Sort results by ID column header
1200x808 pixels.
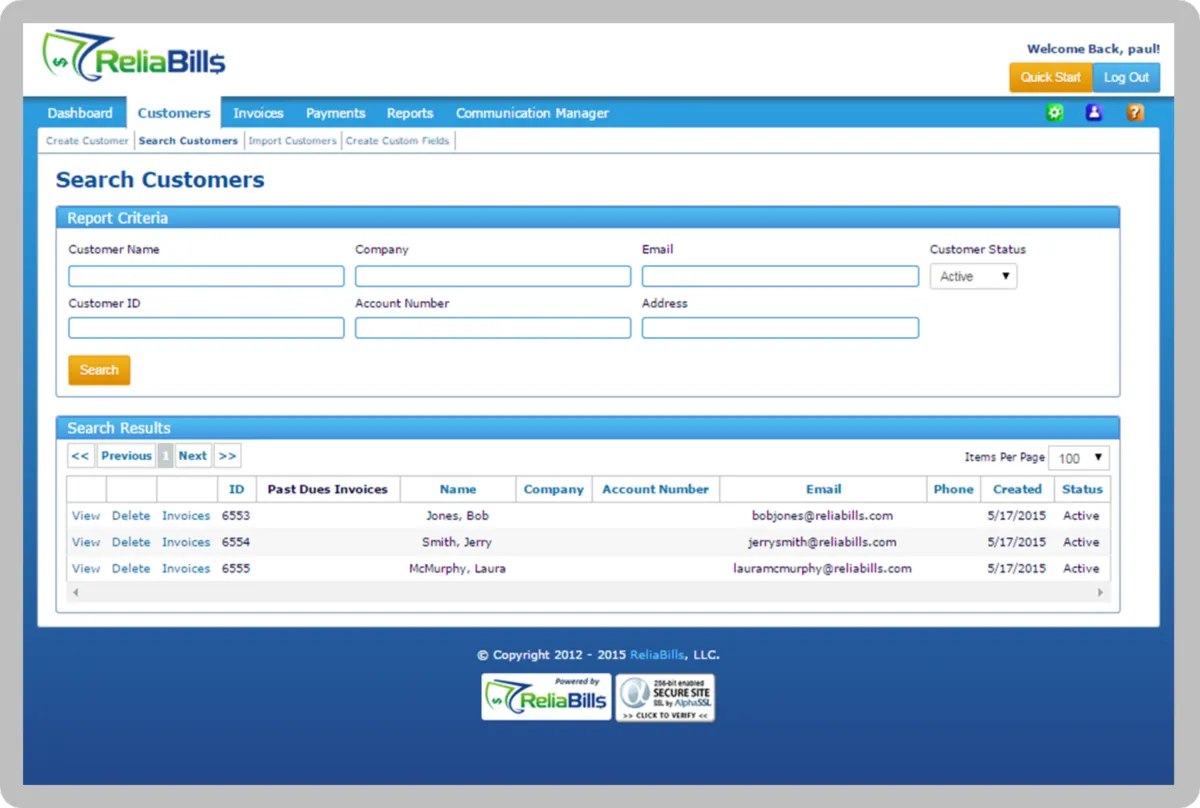(x=237, y=489)
